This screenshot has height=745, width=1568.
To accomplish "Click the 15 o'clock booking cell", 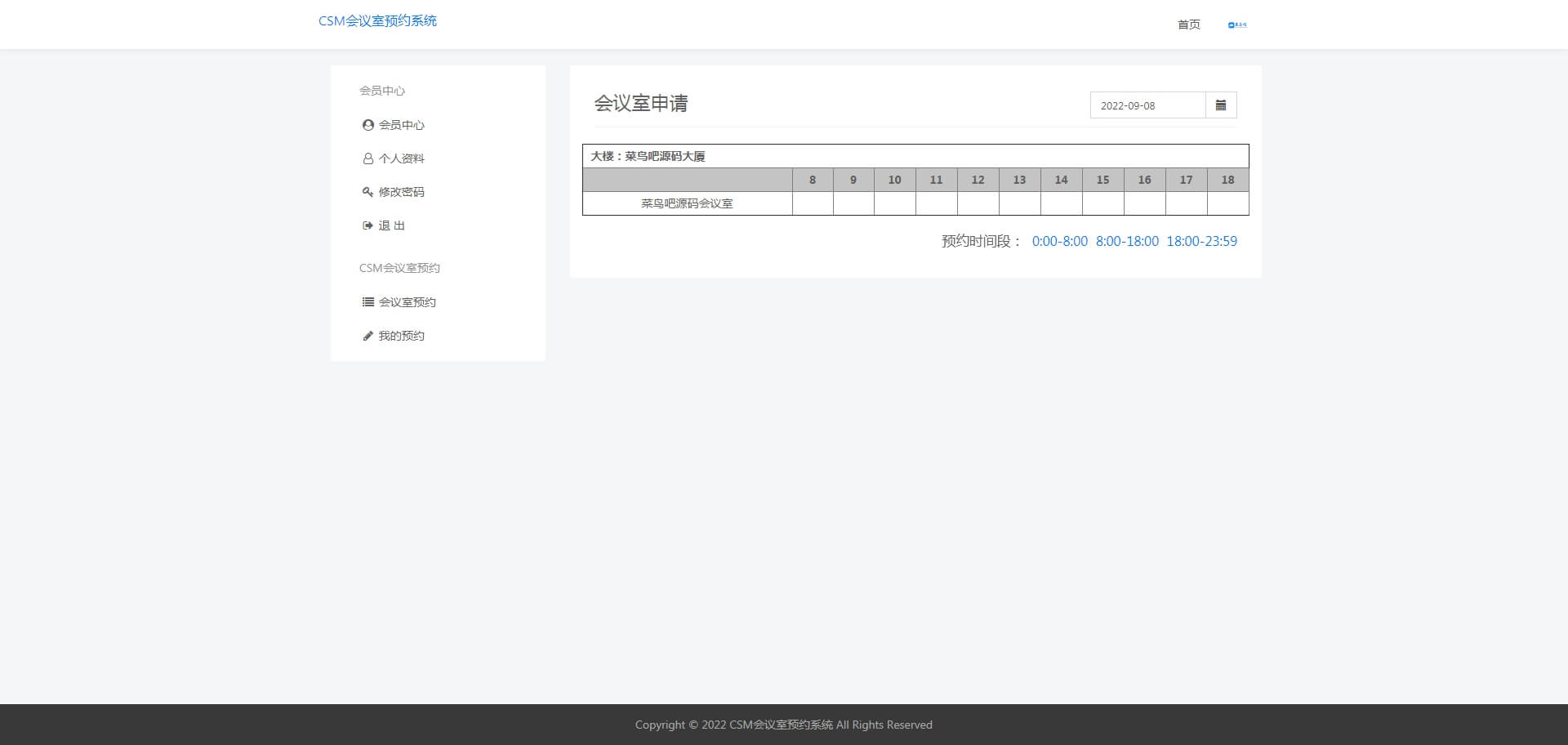I will [1102, 203].
